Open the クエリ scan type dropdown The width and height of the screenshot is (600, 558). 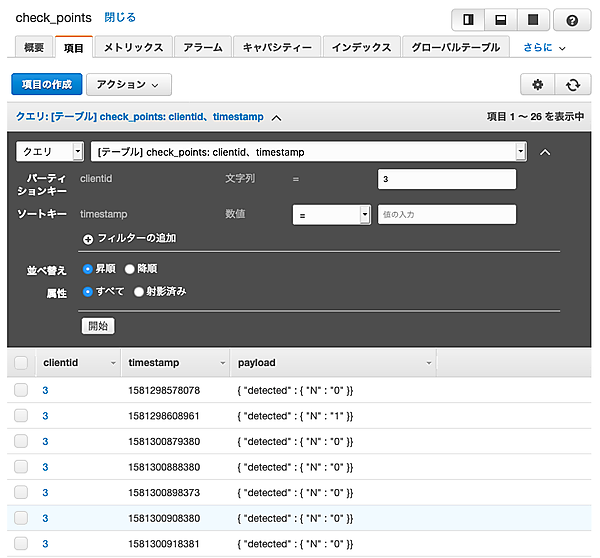50,152
